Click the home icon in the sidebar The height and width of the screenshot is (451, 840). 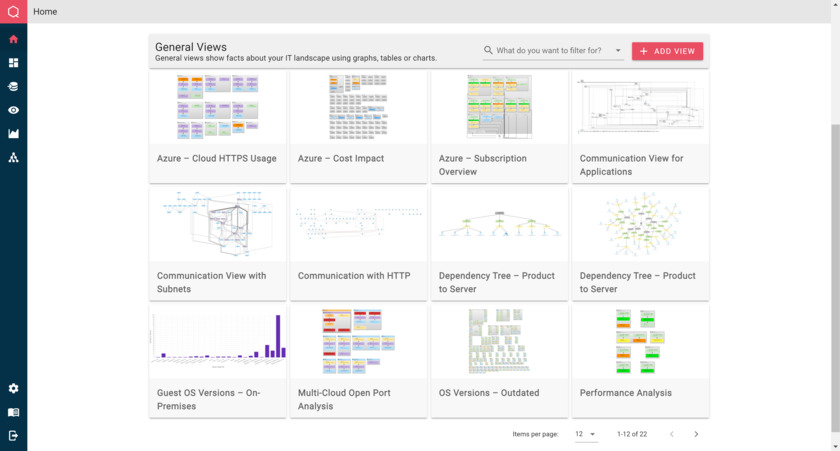pos(13,39)
